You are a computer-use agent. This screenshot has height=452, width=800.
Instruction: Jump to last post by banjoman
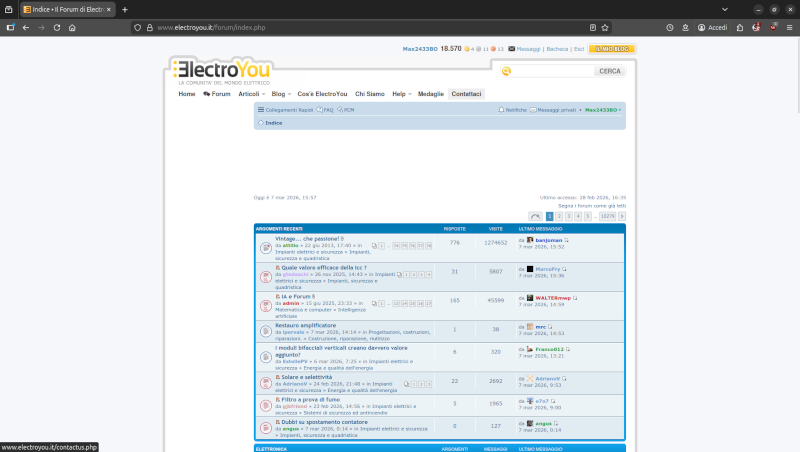(566, 240)
